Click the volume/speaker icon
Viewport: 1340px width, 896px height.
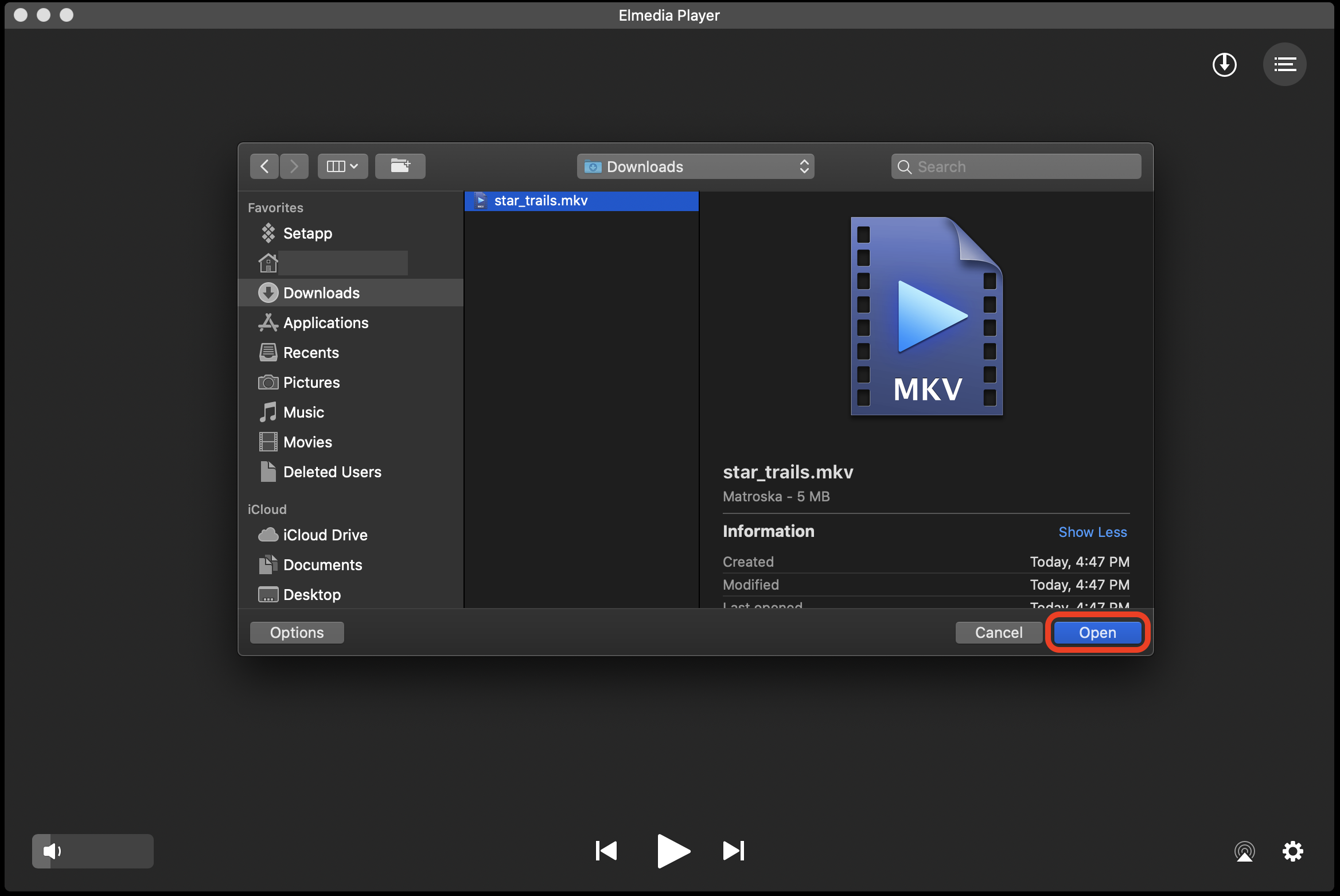[x=50, y=851]
